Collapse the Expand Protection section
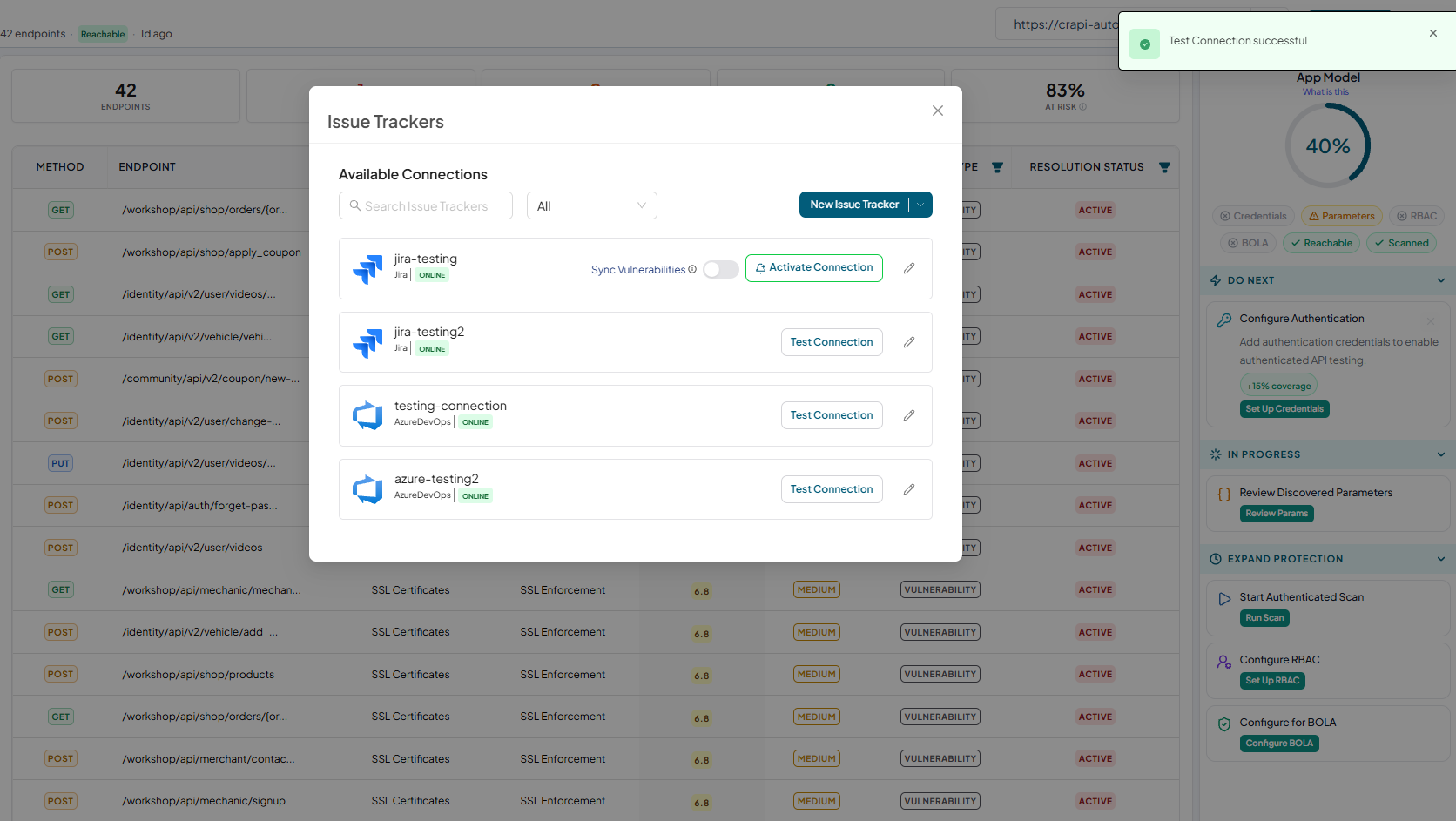 point(1441,559)
